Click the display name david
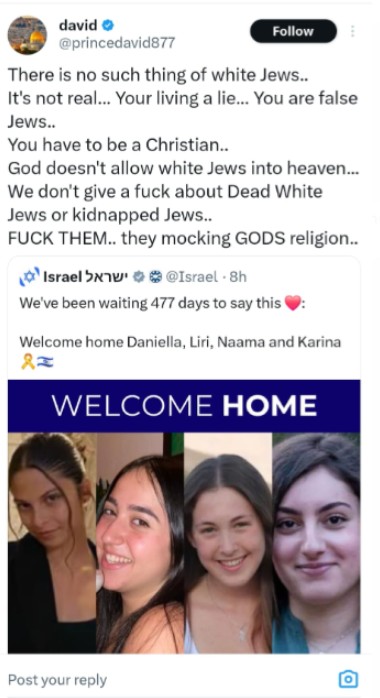Image resolution: width=380 pixels, height=698 pixels. tap(78, 26)
